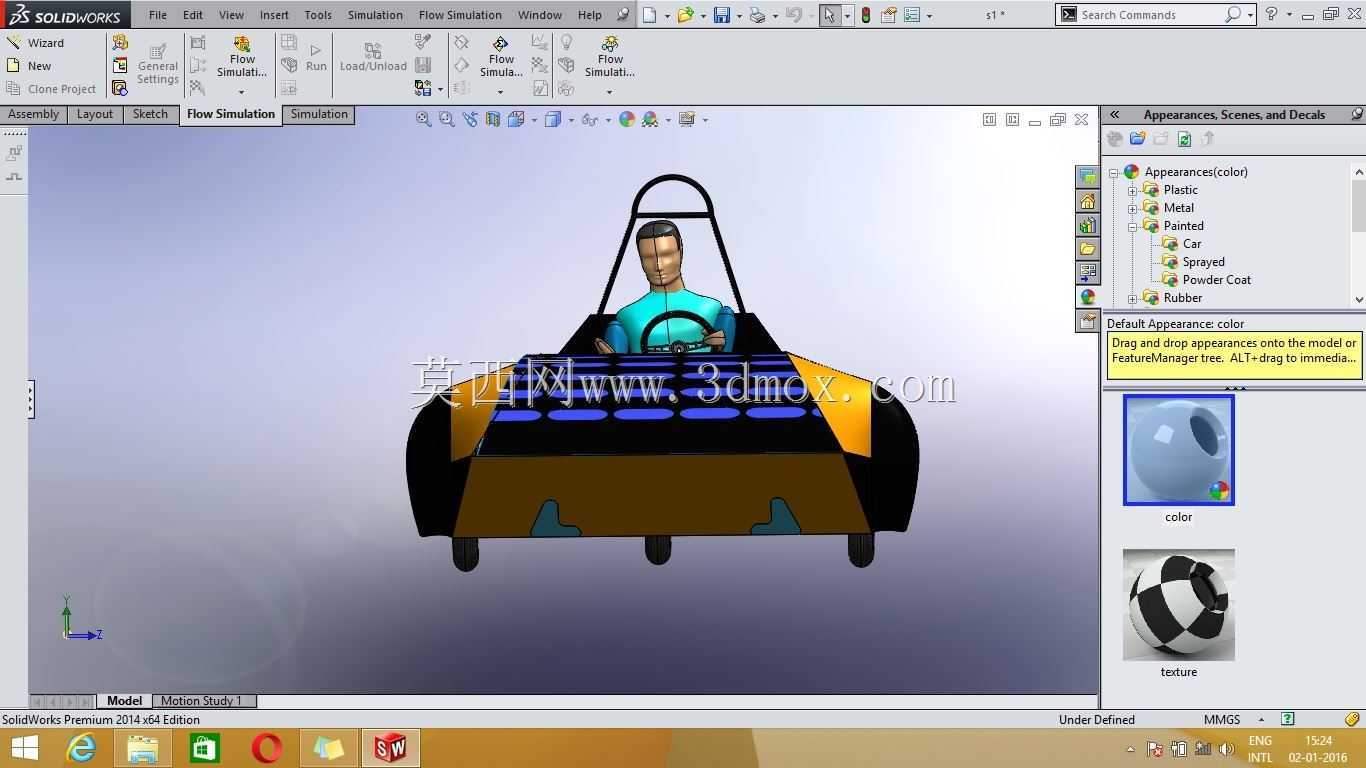Open the Custom Properties task pane icon
The width and height of the screenshot is (1366, 768).
[1087, 321]
